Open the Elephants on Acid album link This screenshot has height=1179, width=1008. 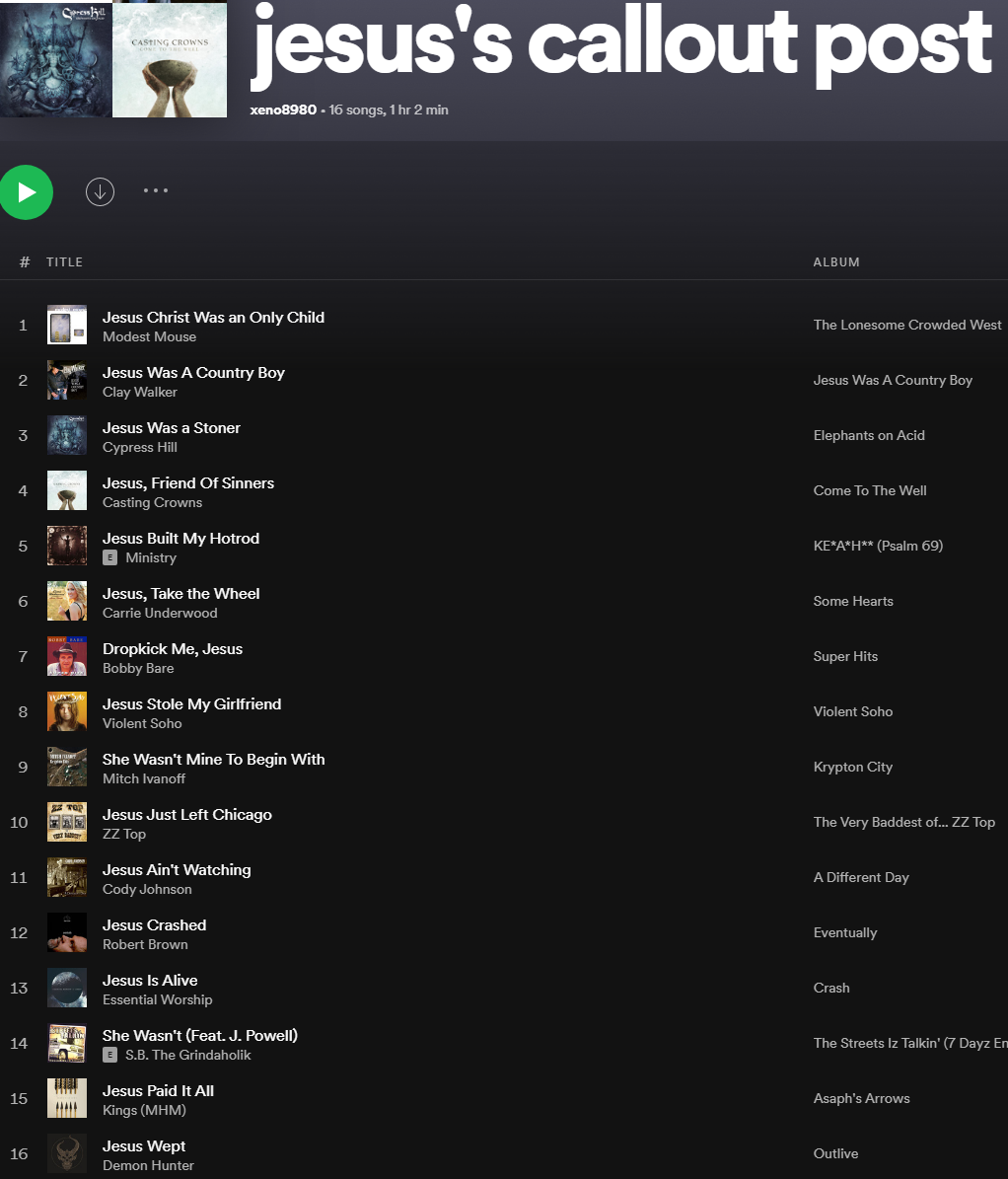click(x=868, y=435)
